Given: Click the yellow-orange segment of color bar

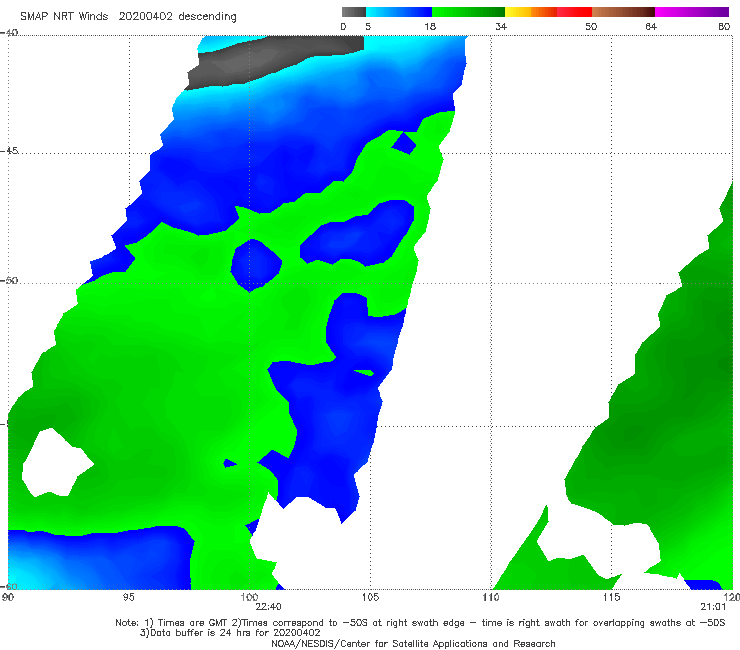Looking at the screenshot, I should click(531, 12).
